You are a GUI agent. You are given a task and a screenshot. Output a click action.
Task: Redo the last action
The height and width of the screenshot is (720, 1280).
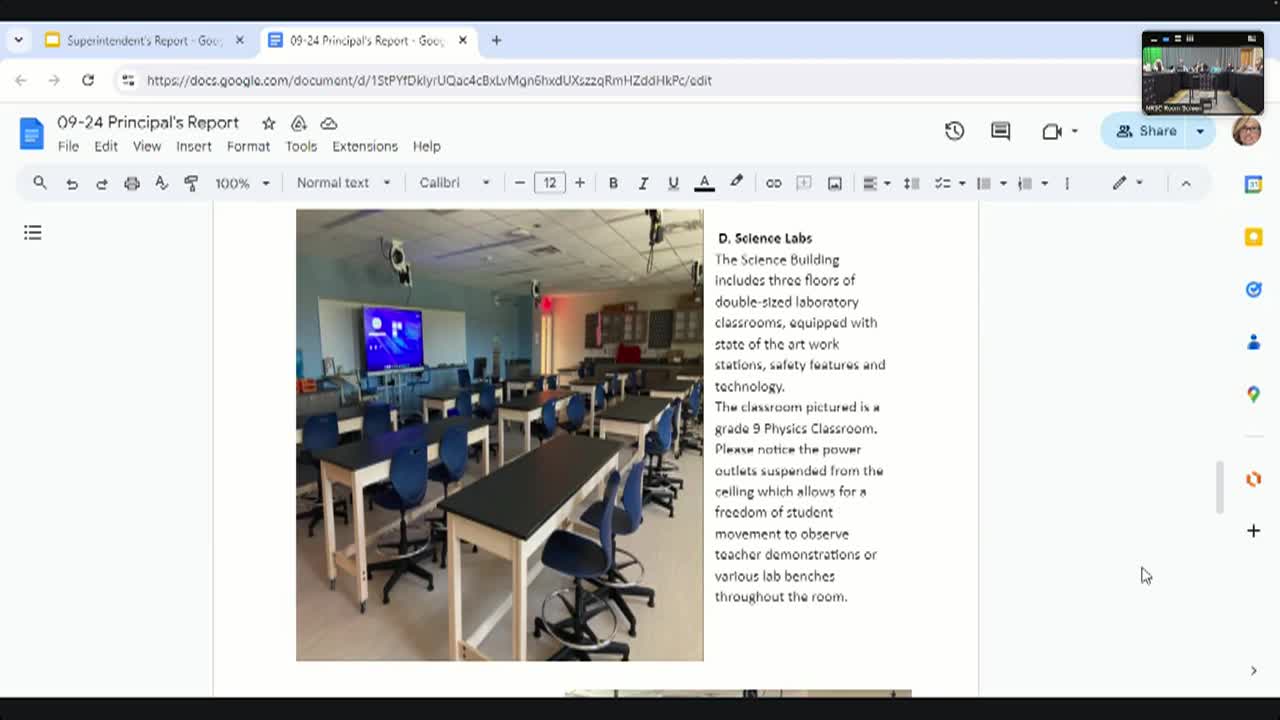[x=102, y=183]
